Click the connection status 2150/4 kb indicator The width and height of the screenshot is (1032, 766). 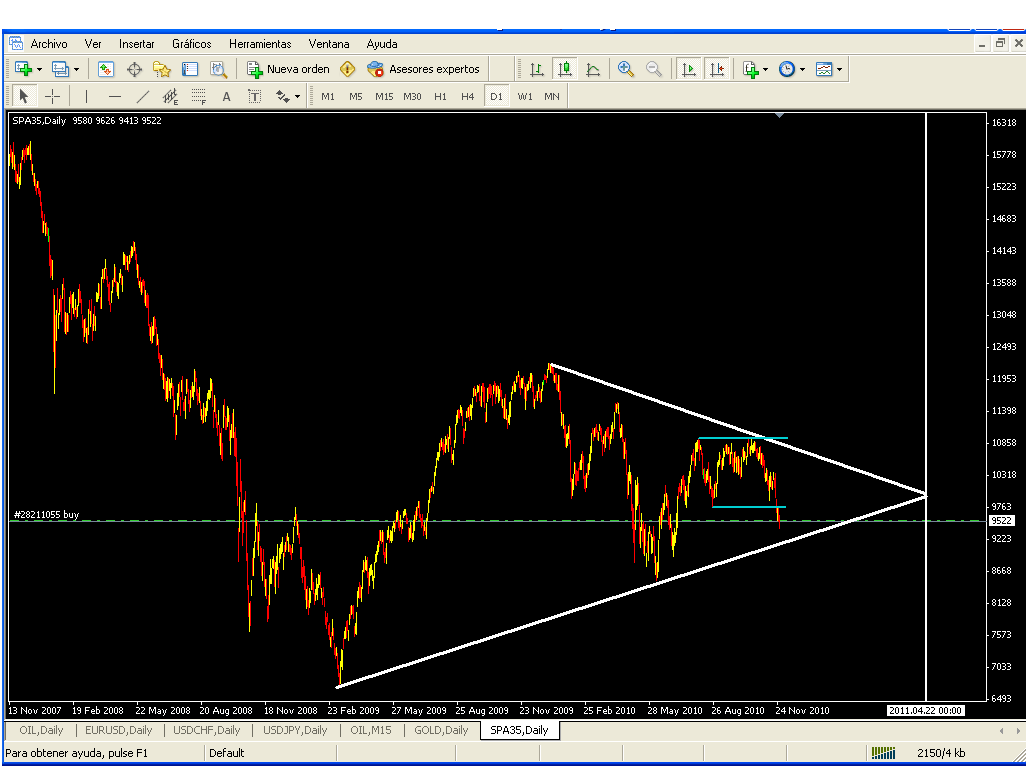coord(918,753)
